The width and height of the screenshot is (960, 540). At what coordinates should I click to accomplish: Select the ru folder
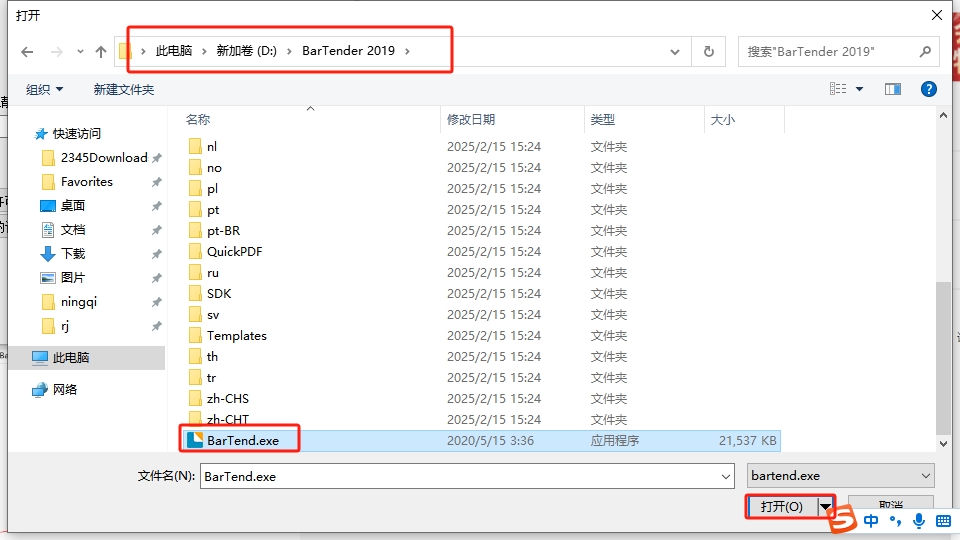pos(212,272)
